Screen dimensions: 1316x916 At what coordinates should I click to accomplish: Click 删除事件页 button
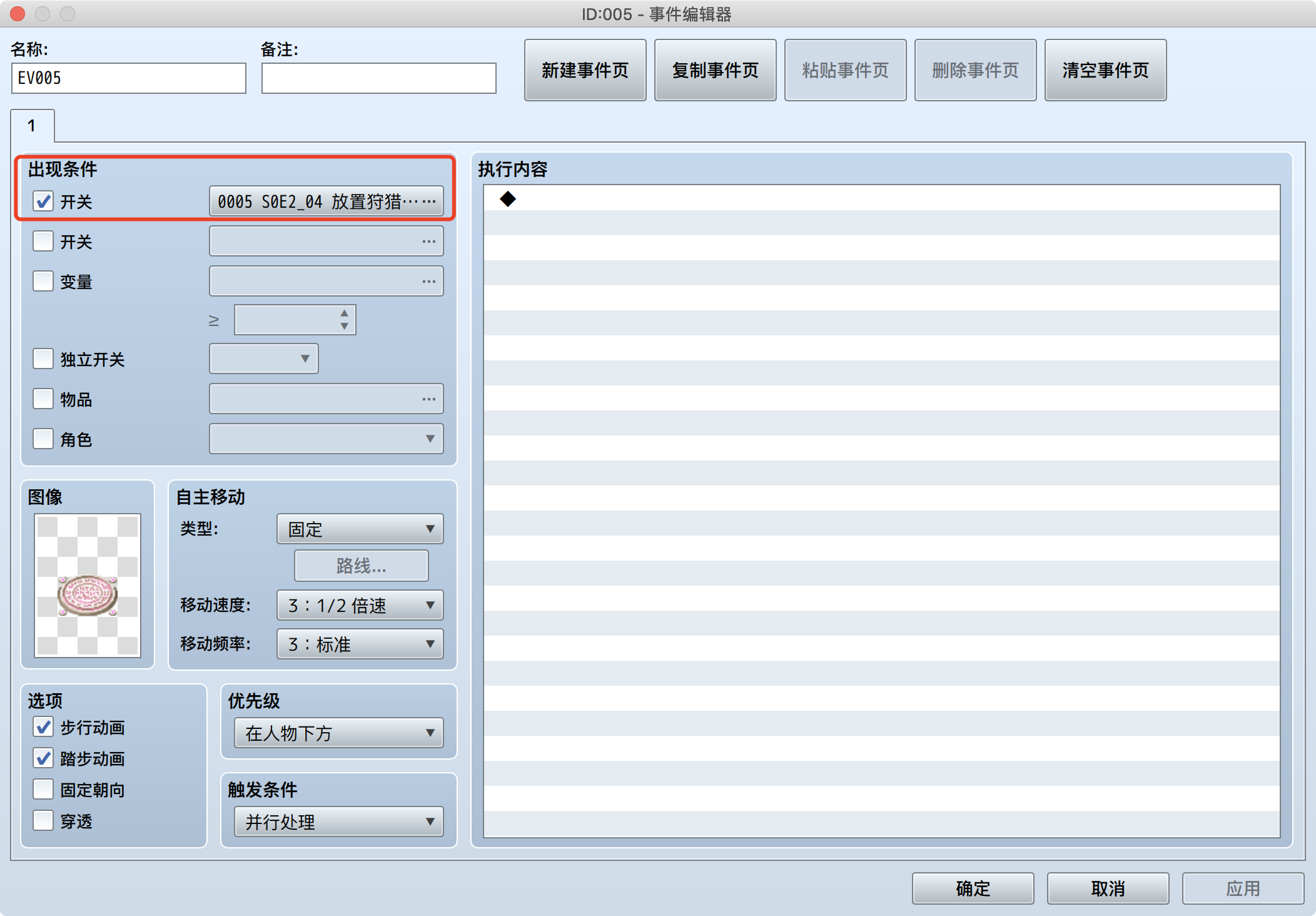coord(976,70)
